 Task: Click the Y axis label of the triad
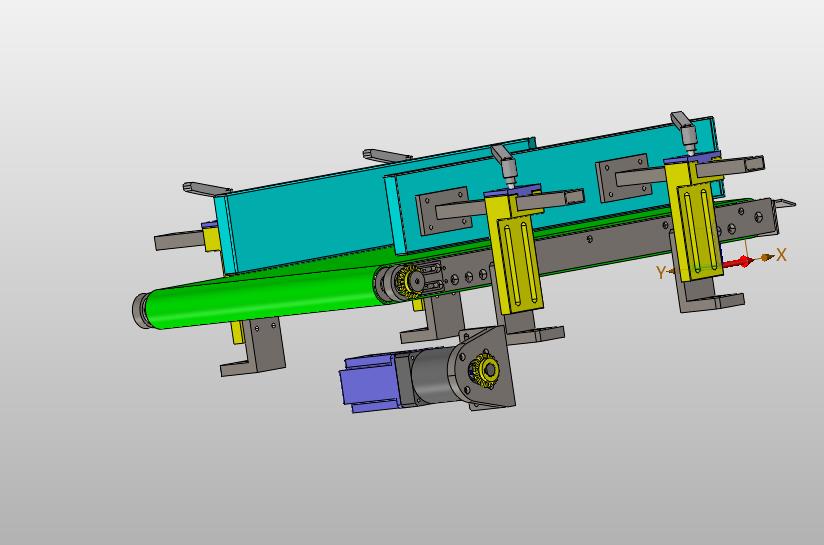tap(661, 272)
